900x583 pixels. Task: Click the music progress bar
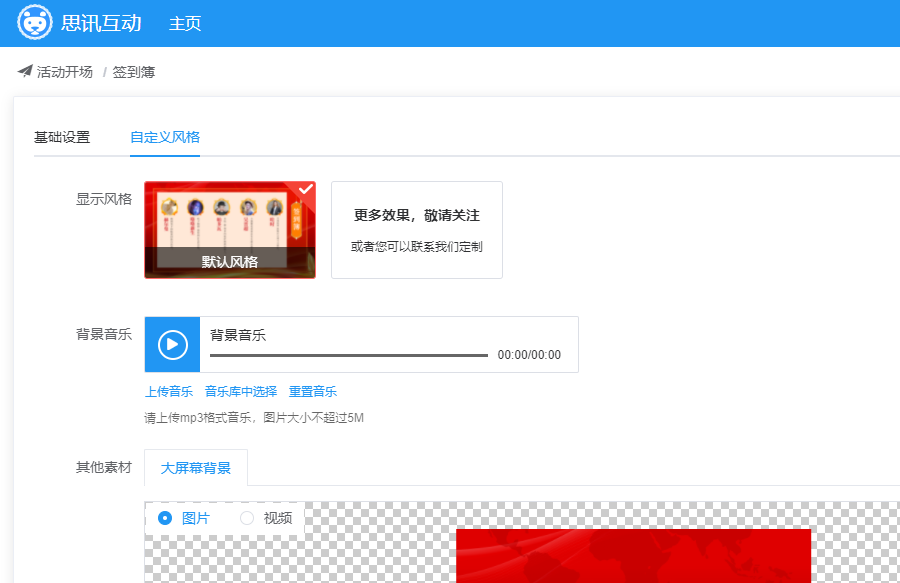click(348, 355)
